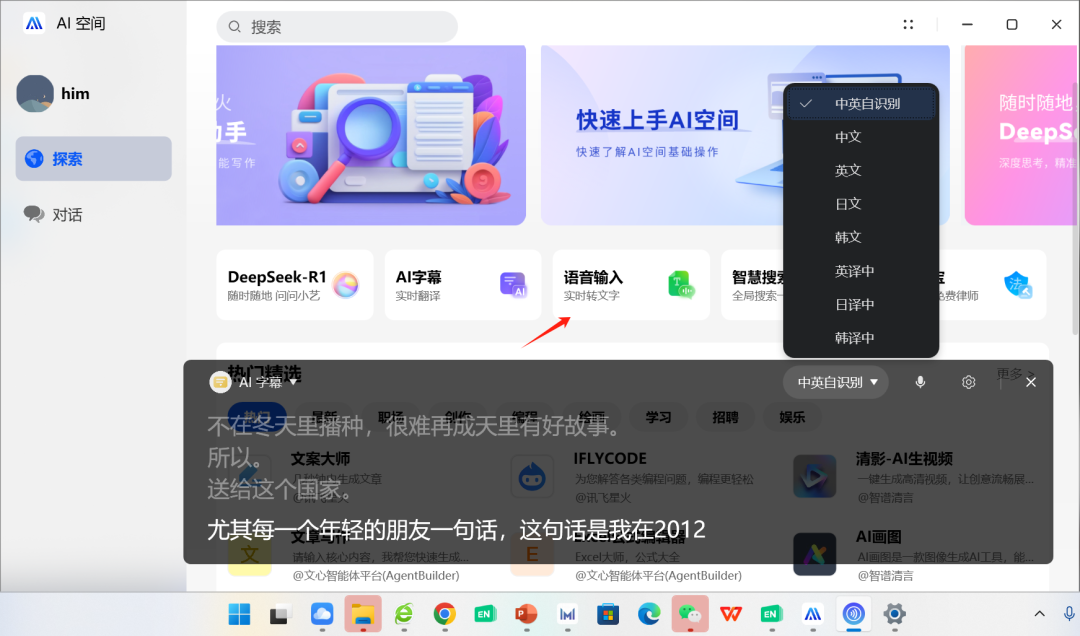This screenshot has width=1080, height=636.
Task: Open subtitle settings gear icon
Action: tap(968, 382)
